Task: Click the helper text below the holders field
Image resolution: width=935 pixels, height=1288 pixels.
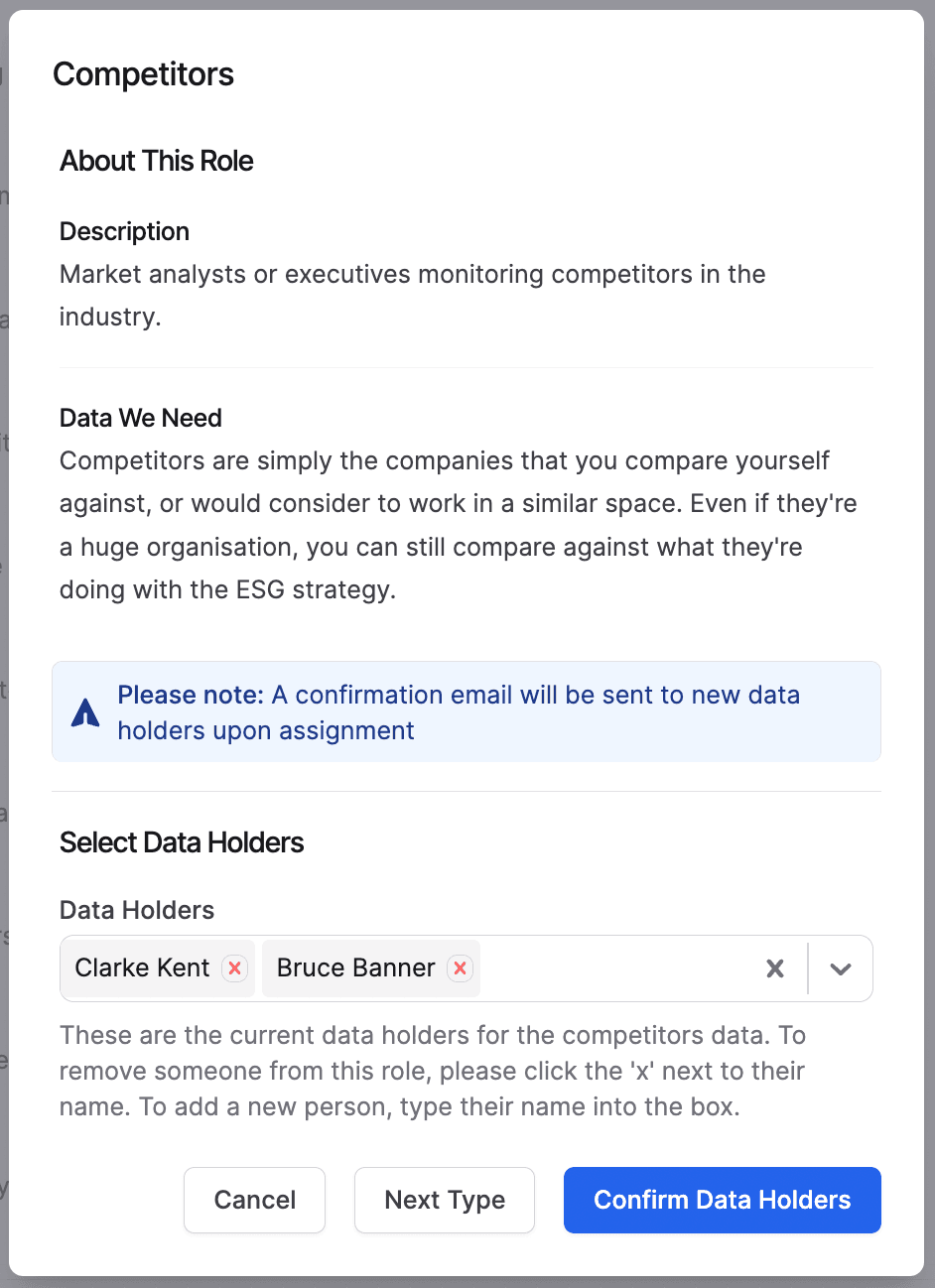Action: coord(432,1071)
